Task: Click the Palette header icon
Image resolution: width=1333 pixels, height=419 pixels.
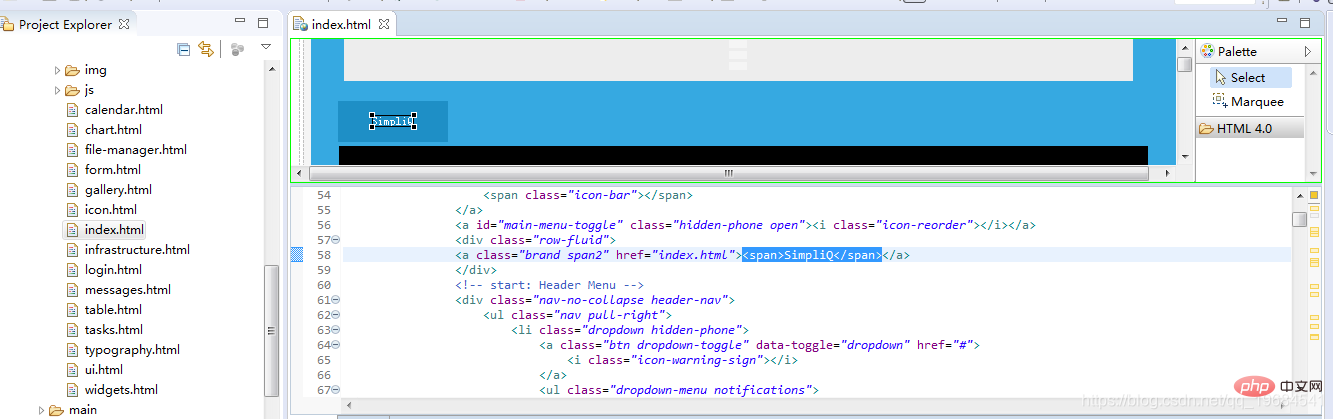Action: [x=1207, y=51]
